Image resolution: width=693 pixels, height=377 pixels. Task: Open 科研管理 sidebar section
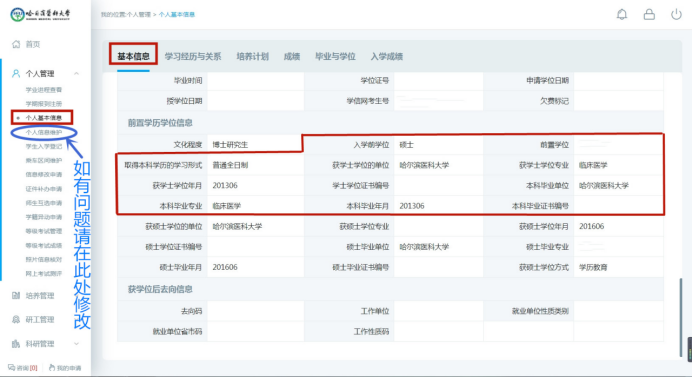click(40, 343)
